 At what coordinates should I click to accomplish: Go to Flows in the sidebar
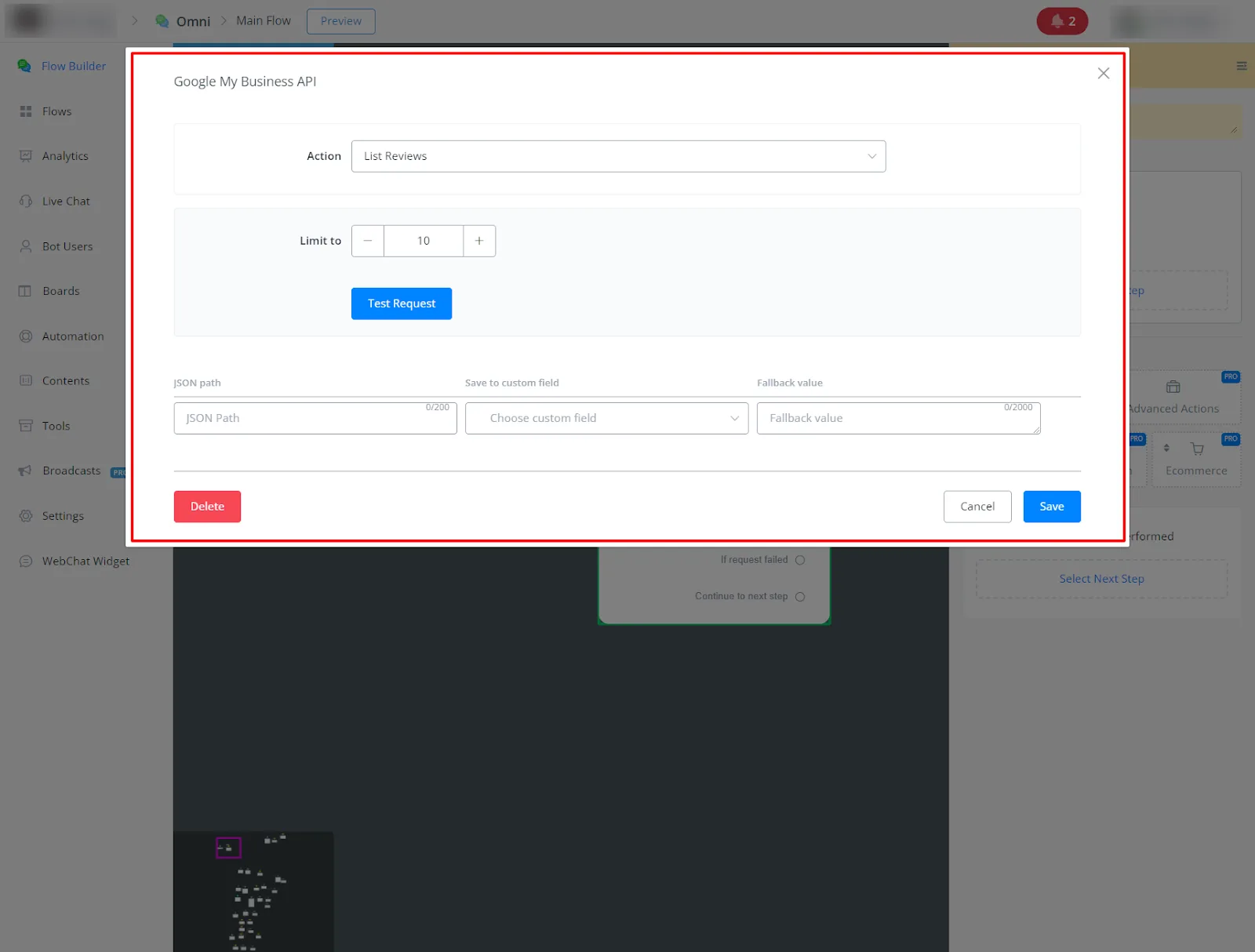[x=45, y=111]
